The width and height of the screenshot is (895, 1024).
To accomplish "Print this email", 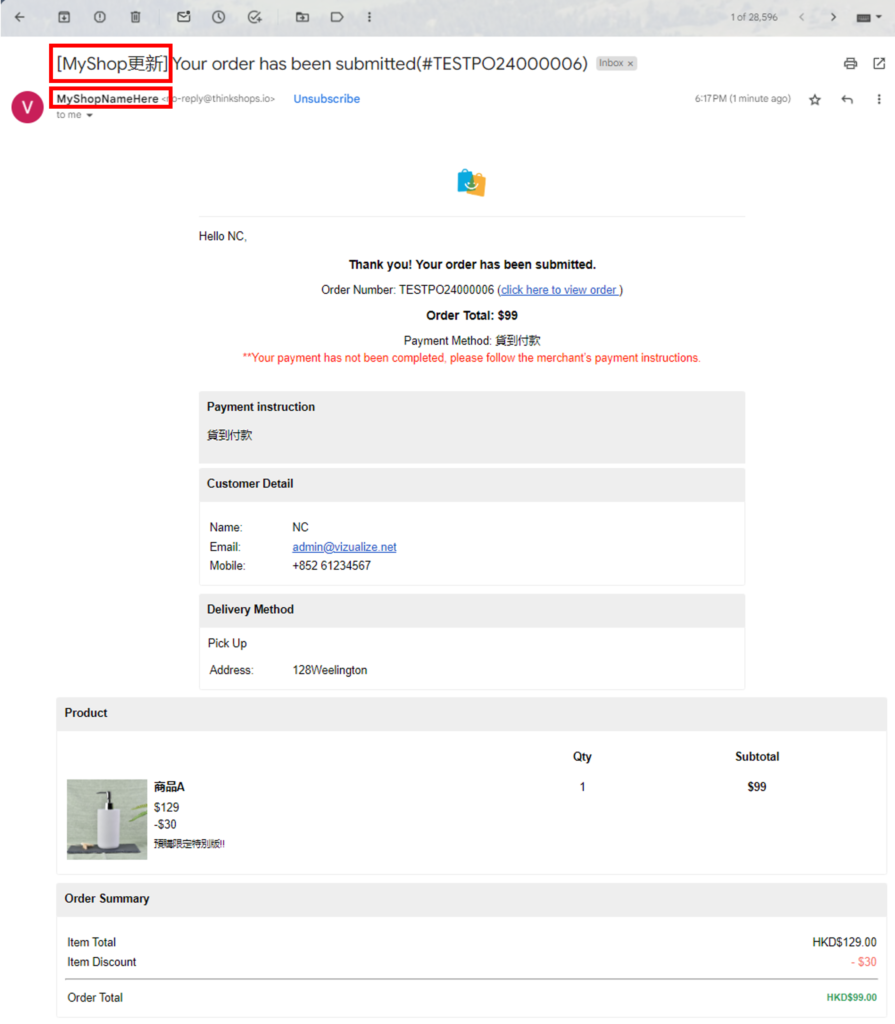I will (850, 63).
